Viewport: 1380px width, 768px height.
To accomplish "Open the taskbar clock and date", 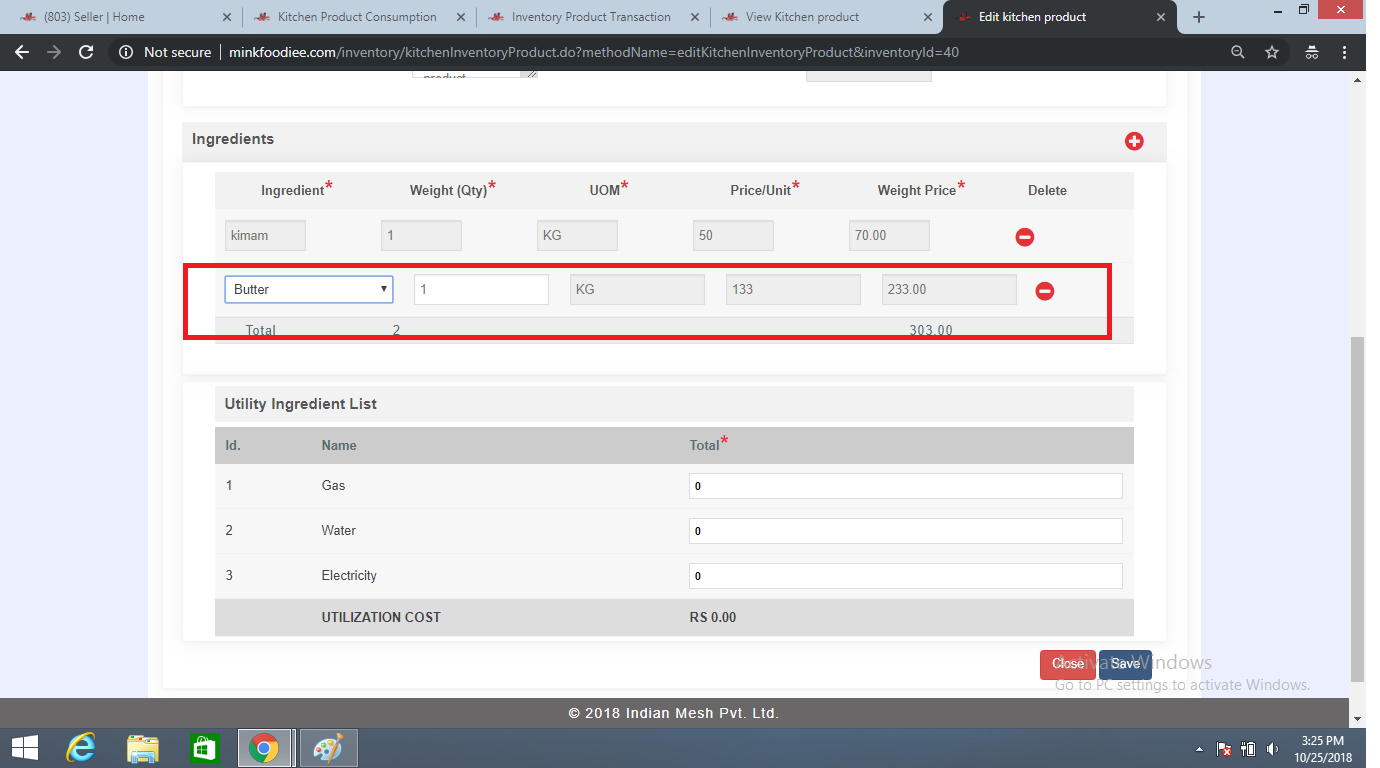I will [x=1322, y=749].
